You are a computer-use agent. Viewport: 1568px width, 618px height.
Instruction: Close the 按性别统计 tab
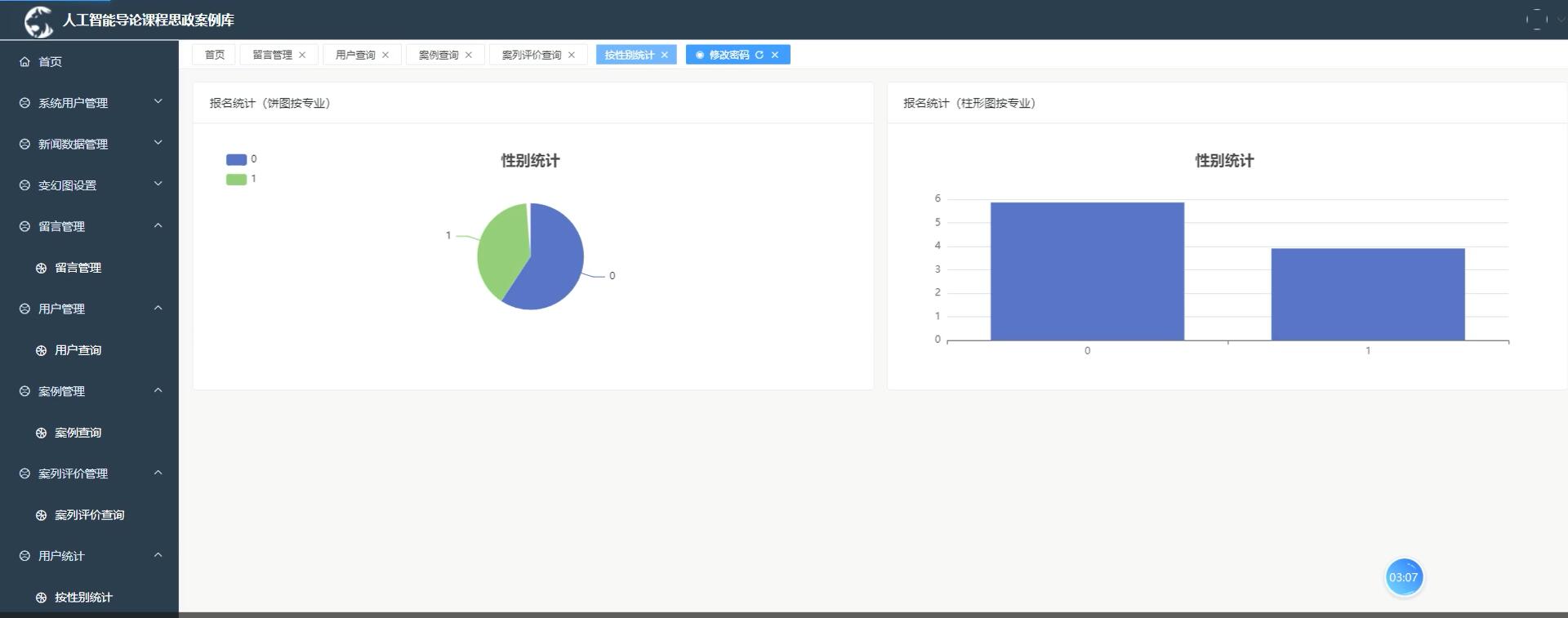(665, 55)
